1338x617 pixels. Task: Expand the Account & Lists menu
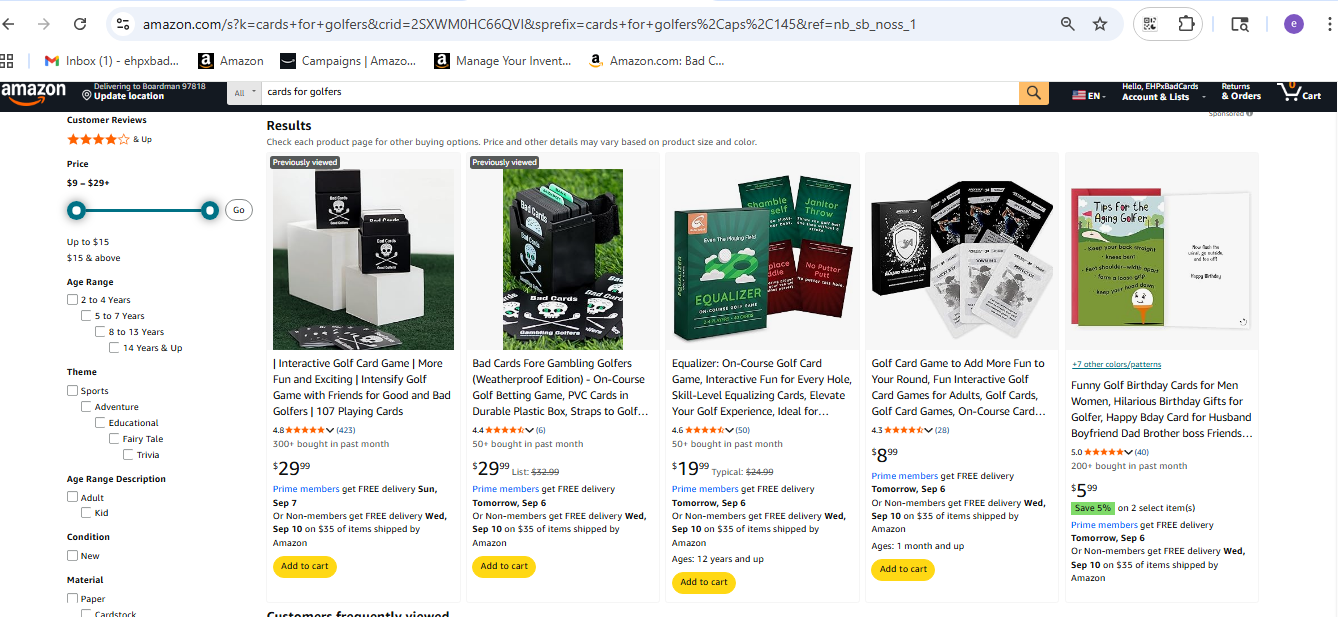pos(1155,92)
